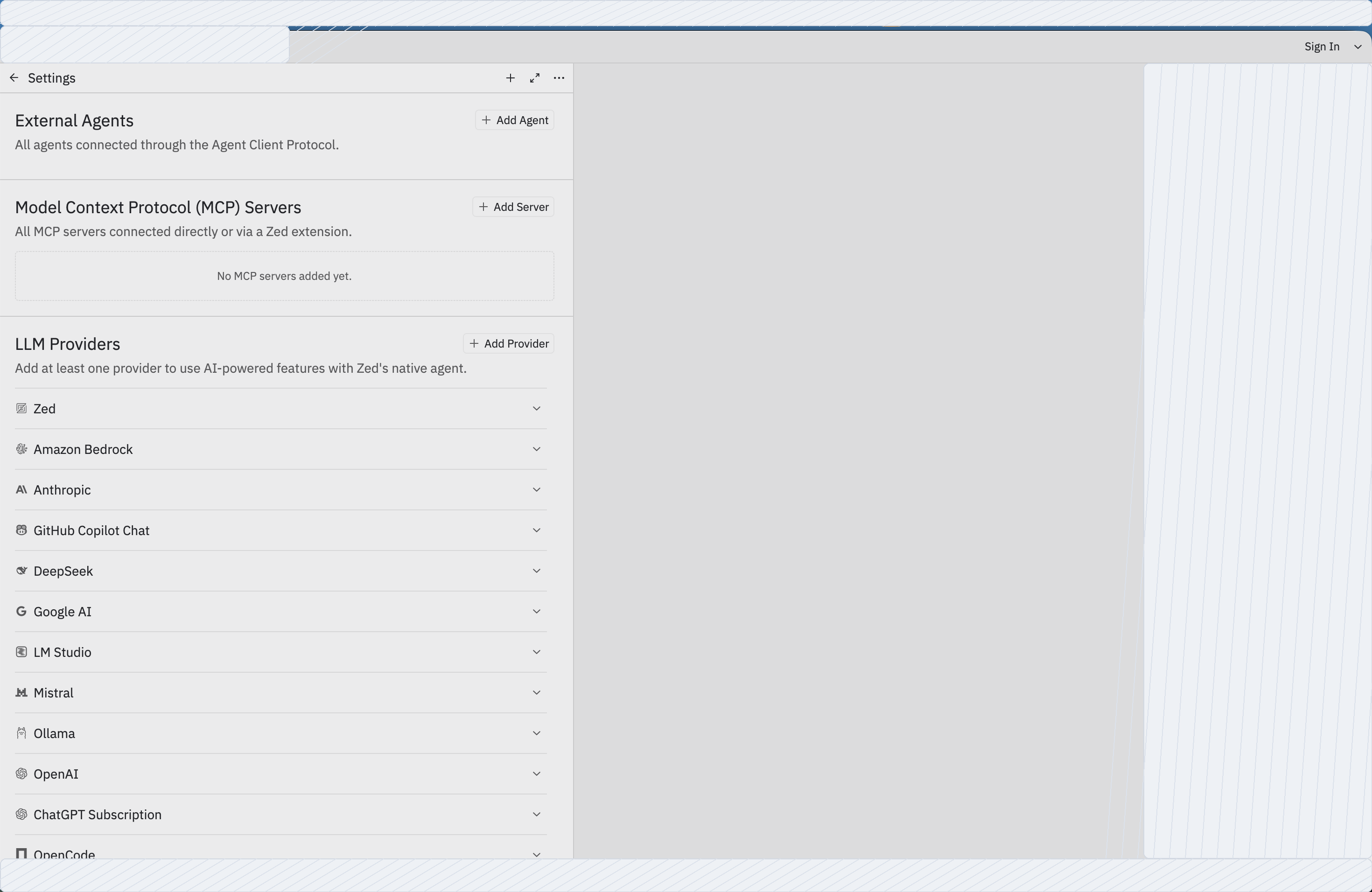Expand the GitHub Copilot Chat chevron

coord(537,530)
